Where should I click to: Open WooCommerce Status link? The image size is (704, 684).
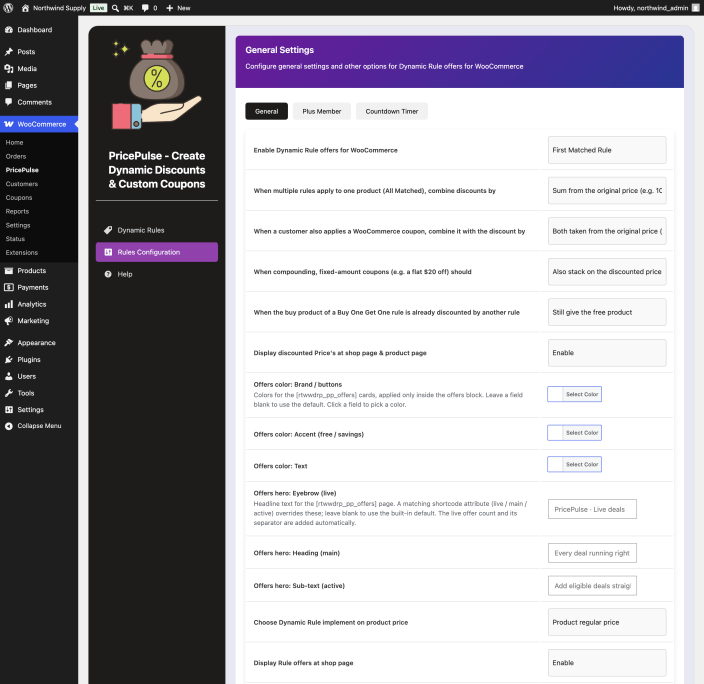pyautogui.click(x=15, y=239)
